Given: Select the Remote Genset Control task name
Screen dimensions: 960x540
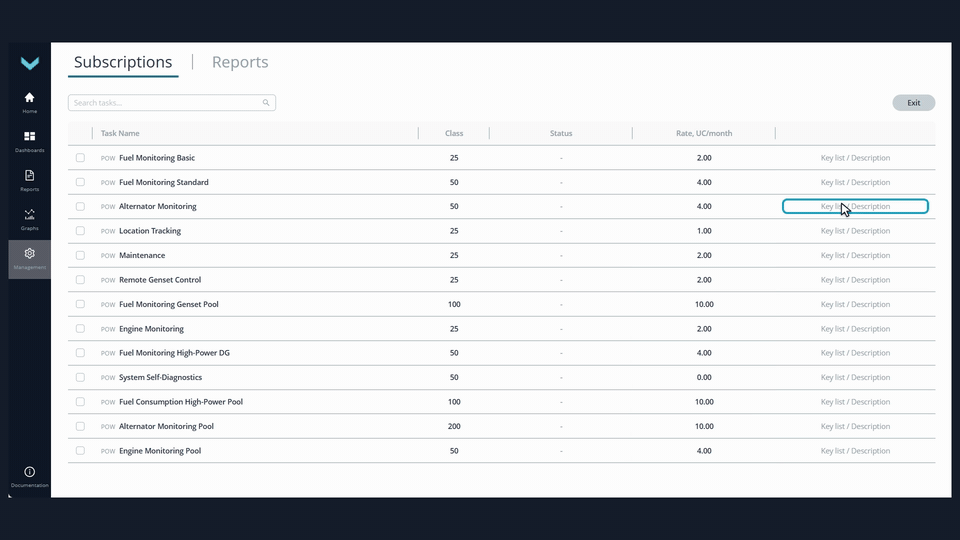Looking at the screenshot, I should coord(160,280).
